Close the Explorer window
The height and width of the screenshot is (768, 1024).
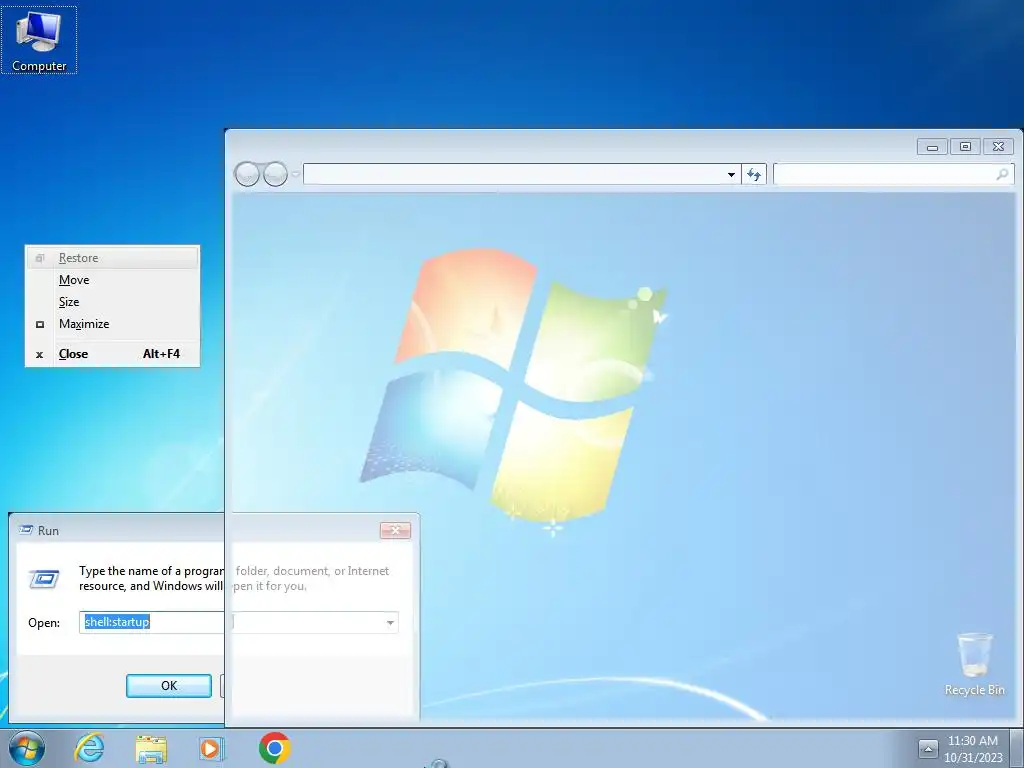coord(999,147)
